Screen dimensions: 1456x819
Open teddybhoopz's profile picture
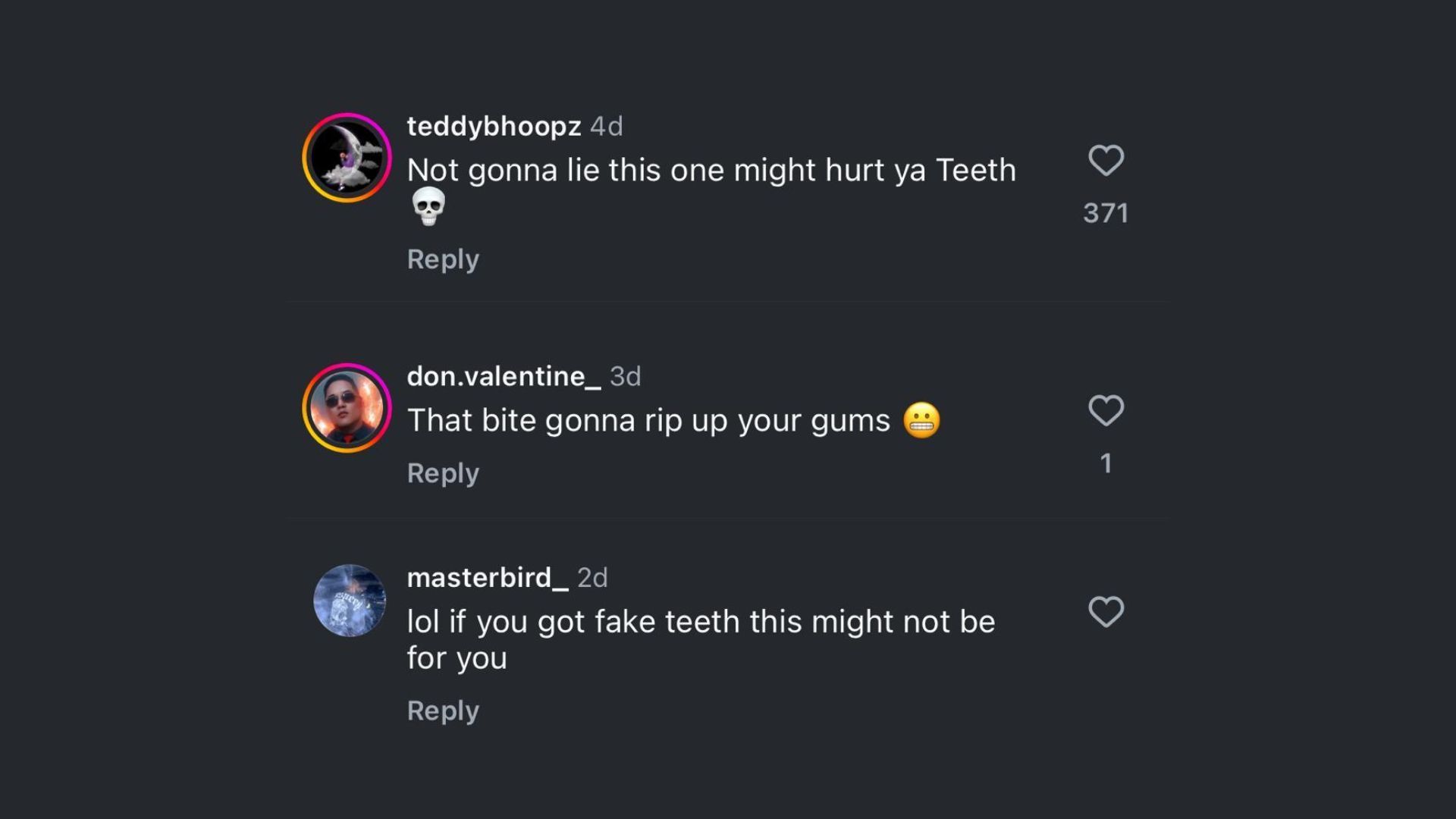pyautogui.click(x=347, y=158)
